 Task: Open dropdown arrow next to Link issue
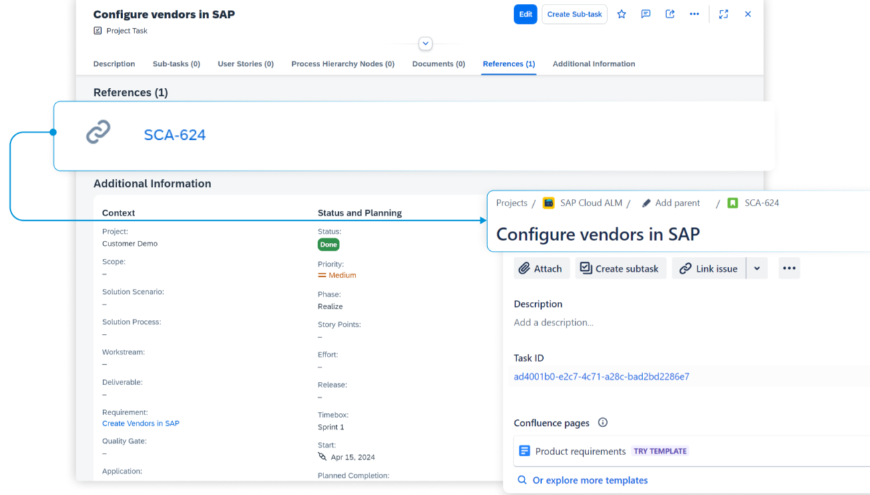[x=756, y=268]
